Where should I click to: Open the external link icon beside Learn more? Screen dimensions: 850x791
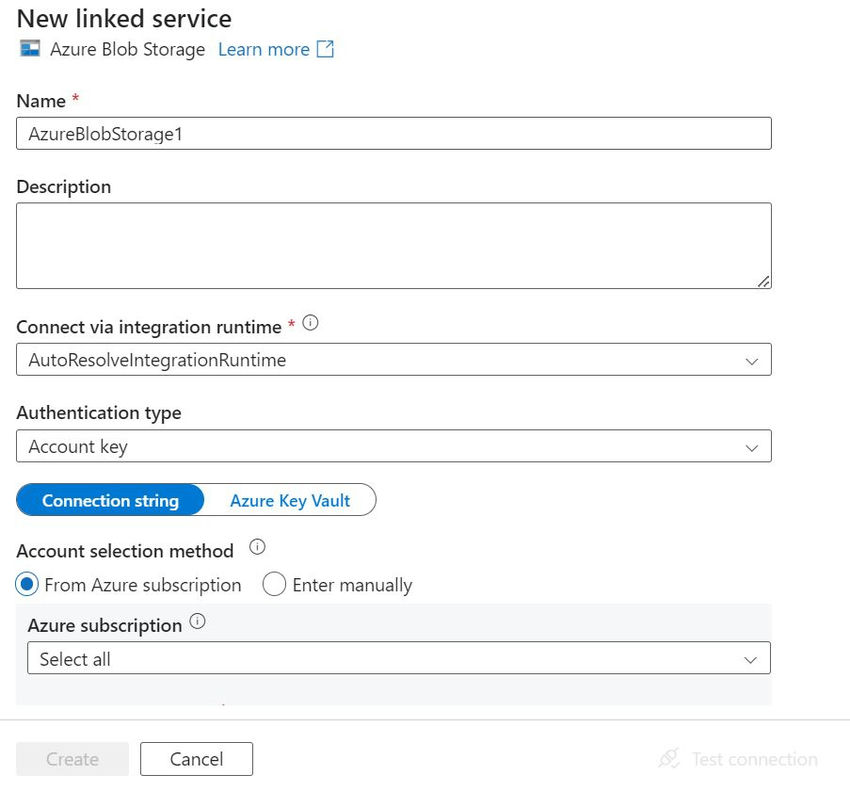tap(325, 49)
